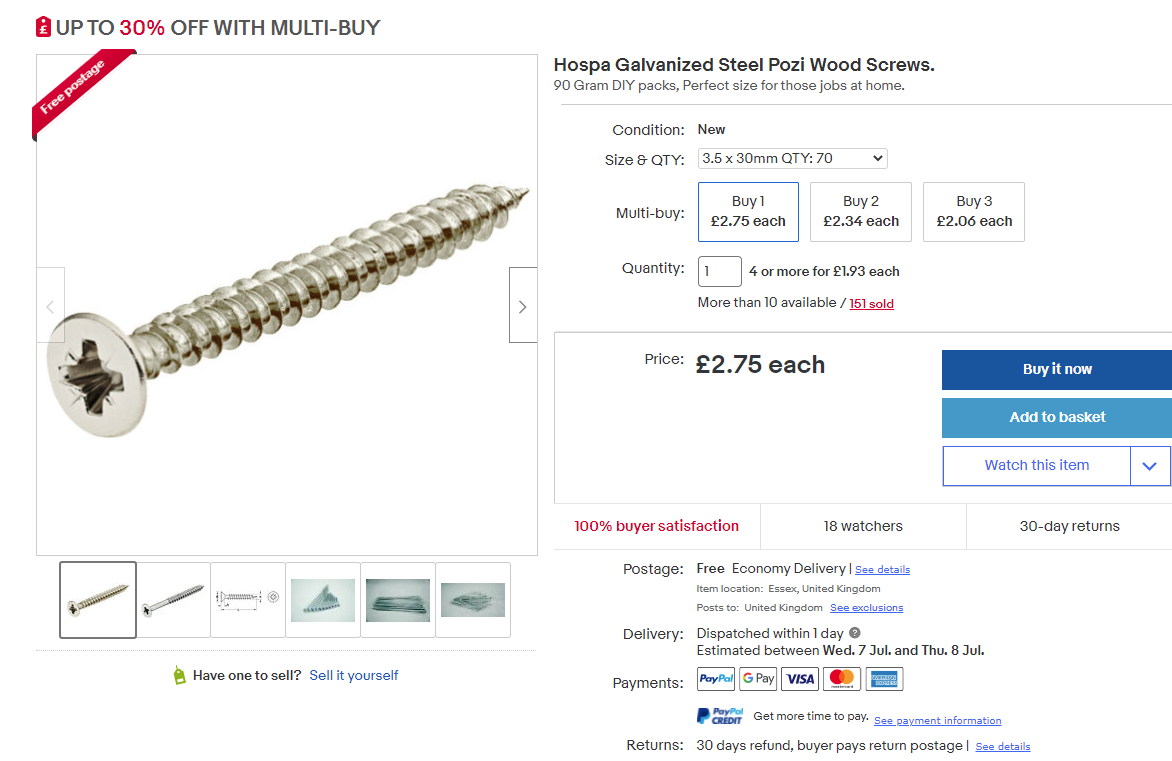This screenshot has width=1172, height=761.
Task: Click the Quantity input field
Action: pyautogui.click(x=719, y=271)
